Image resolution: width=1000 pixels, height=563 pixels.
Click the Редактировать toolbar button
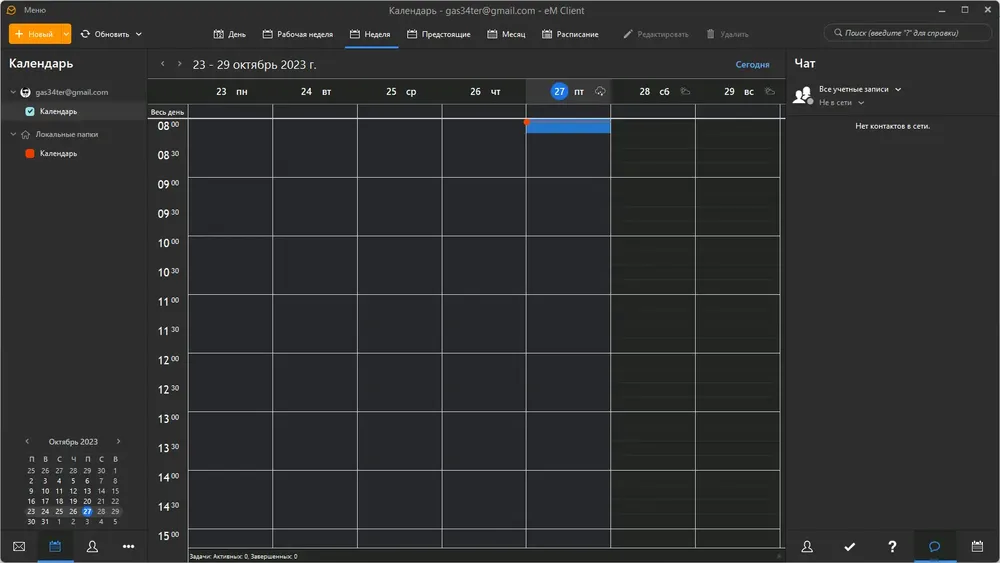coord(656,34)
